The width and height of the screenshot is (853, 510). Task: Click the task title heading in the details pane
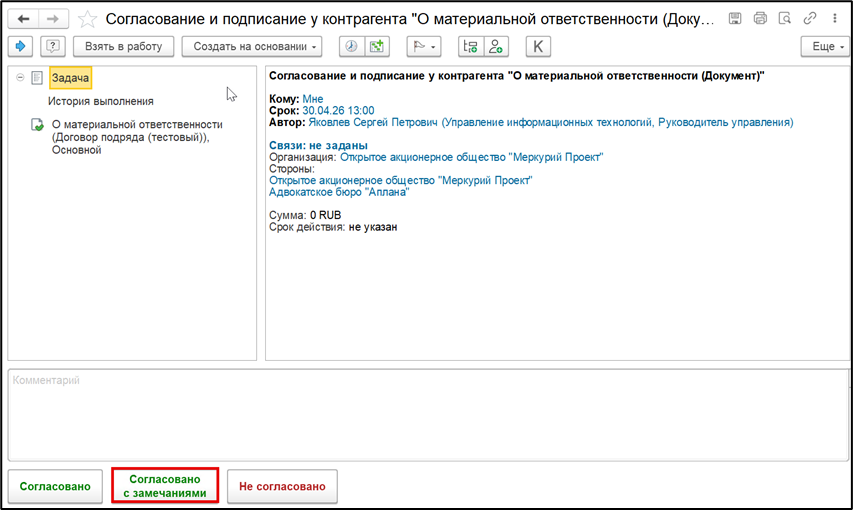point(517,76)
